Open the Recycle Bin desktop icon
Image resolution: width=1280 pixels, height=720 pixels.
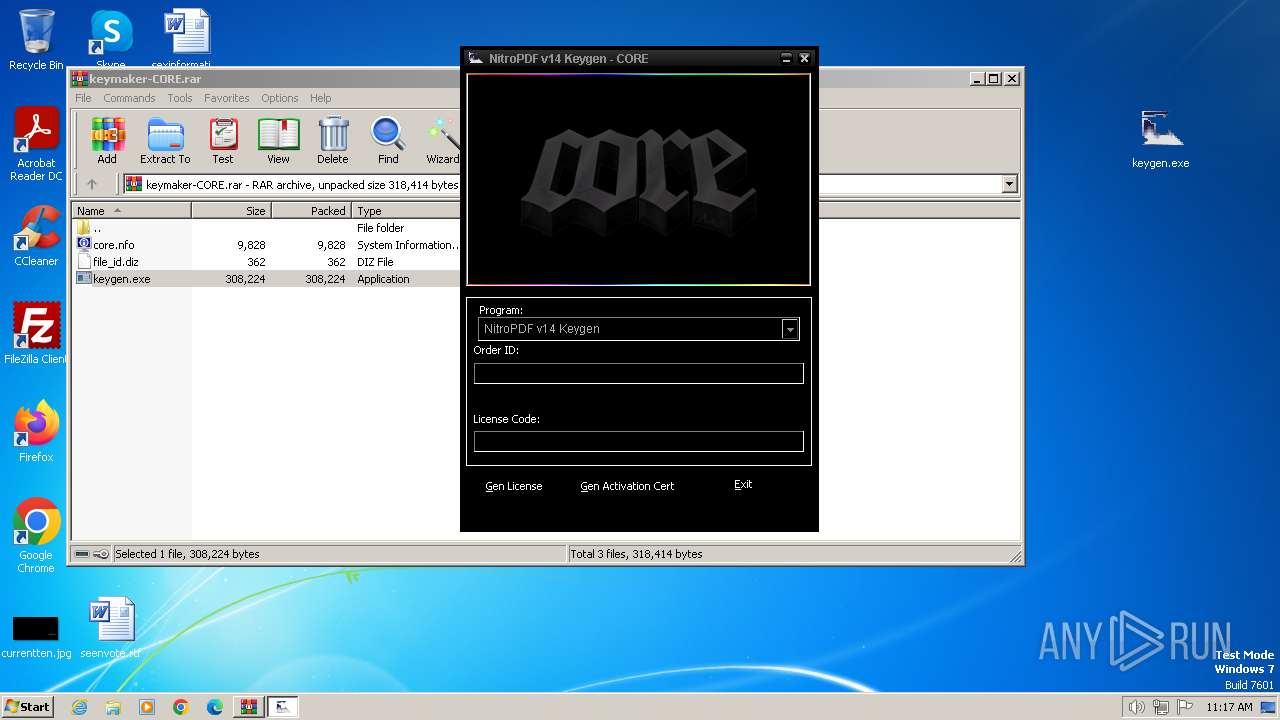click(x=36, y=40)
